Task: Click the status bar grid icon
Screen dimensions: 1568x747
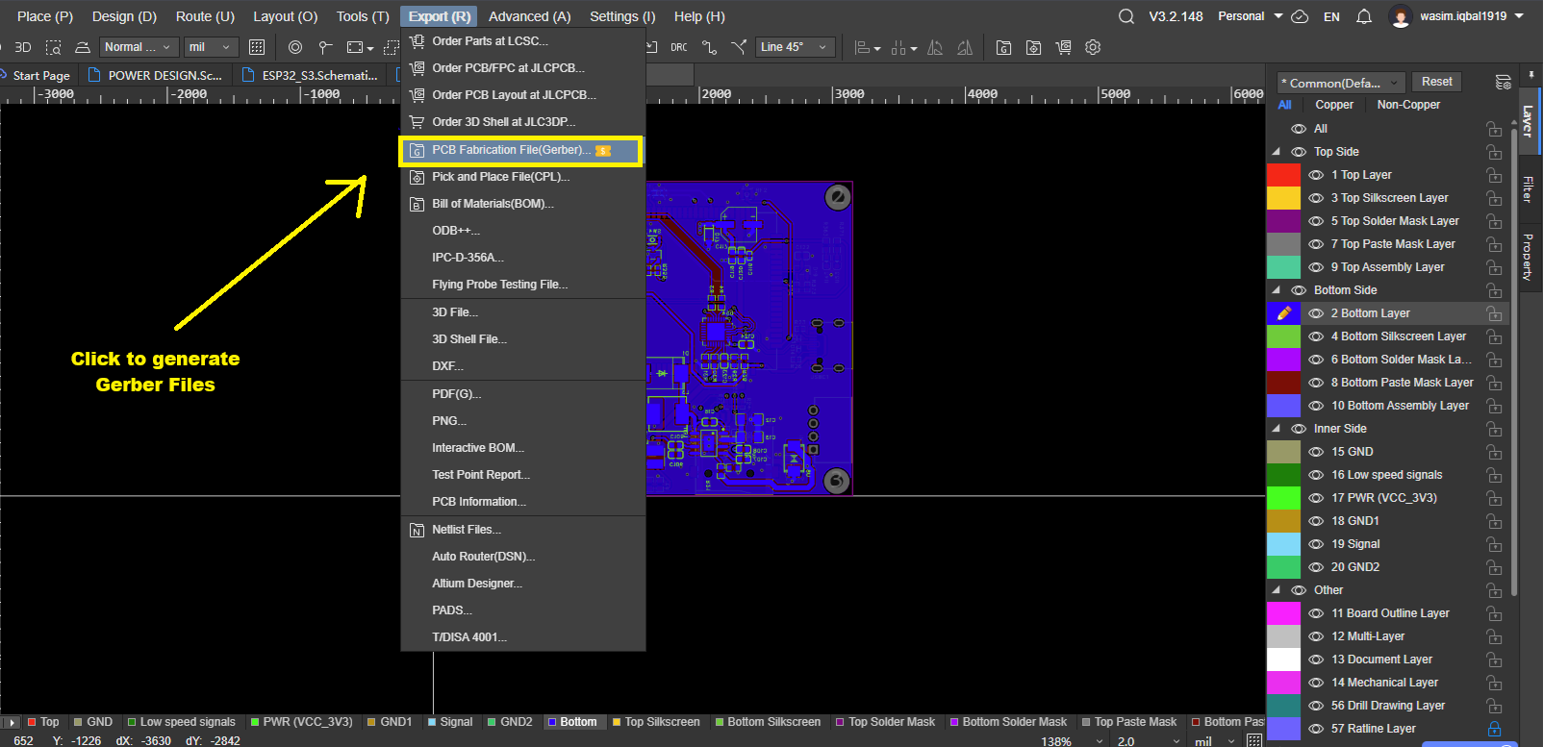Action: 1254,740
